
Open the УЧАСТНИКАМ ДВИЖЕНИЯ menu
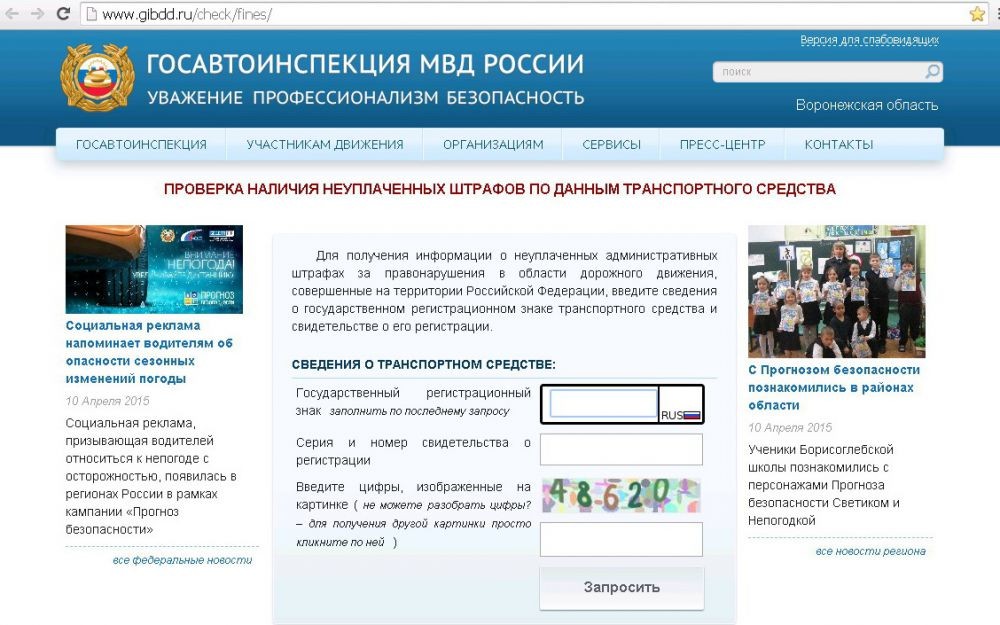click(x=325, y=145)
